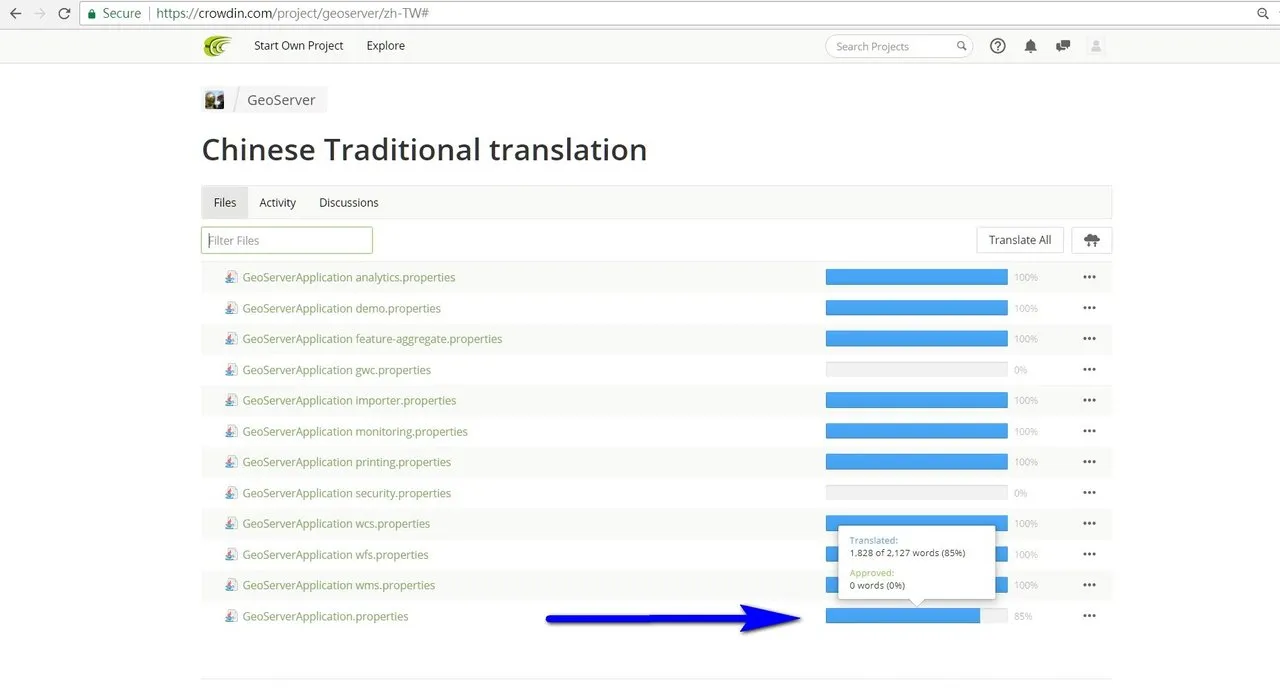Click the browser zoom magnifier icon
Screen dimensions: 1280x688
click(1263, 14)
